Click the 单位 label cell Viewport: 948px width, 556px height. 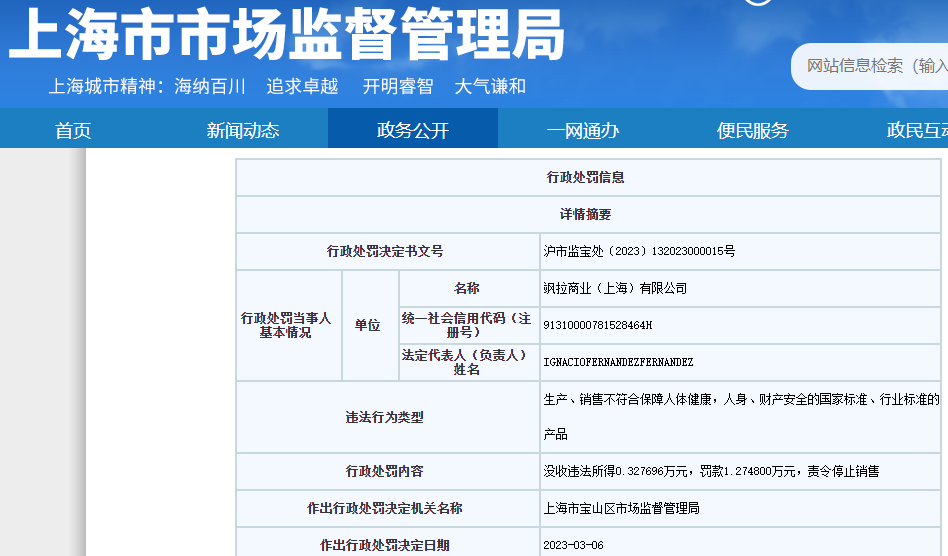pyautogui.click(x=370, y=325)
